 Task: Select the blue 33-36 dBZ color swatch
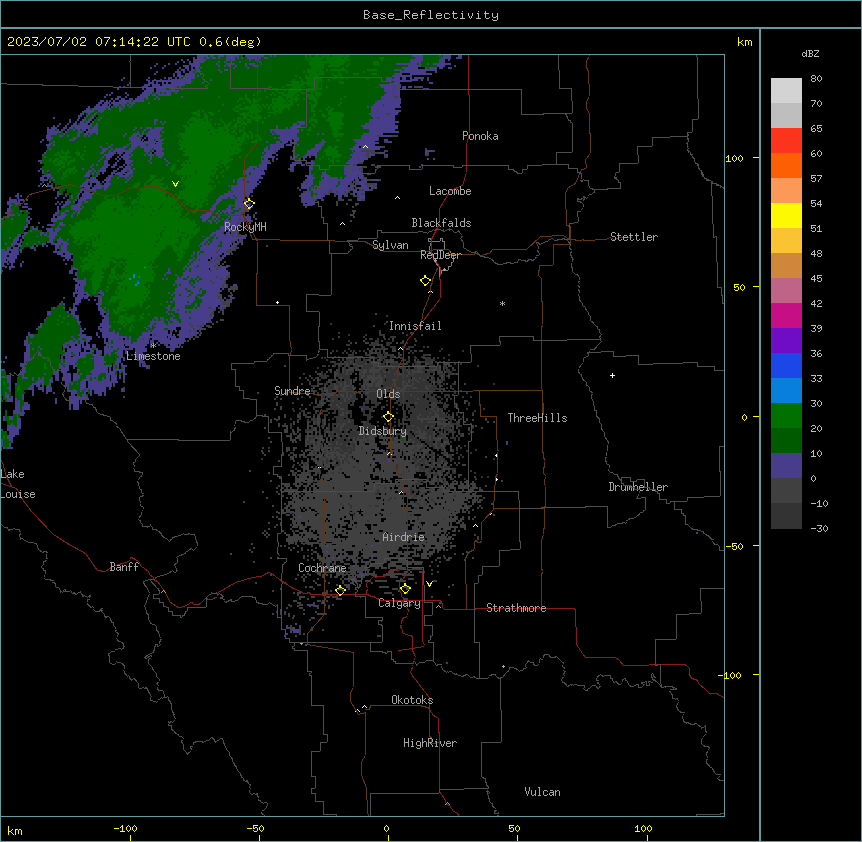click(786, 365)
